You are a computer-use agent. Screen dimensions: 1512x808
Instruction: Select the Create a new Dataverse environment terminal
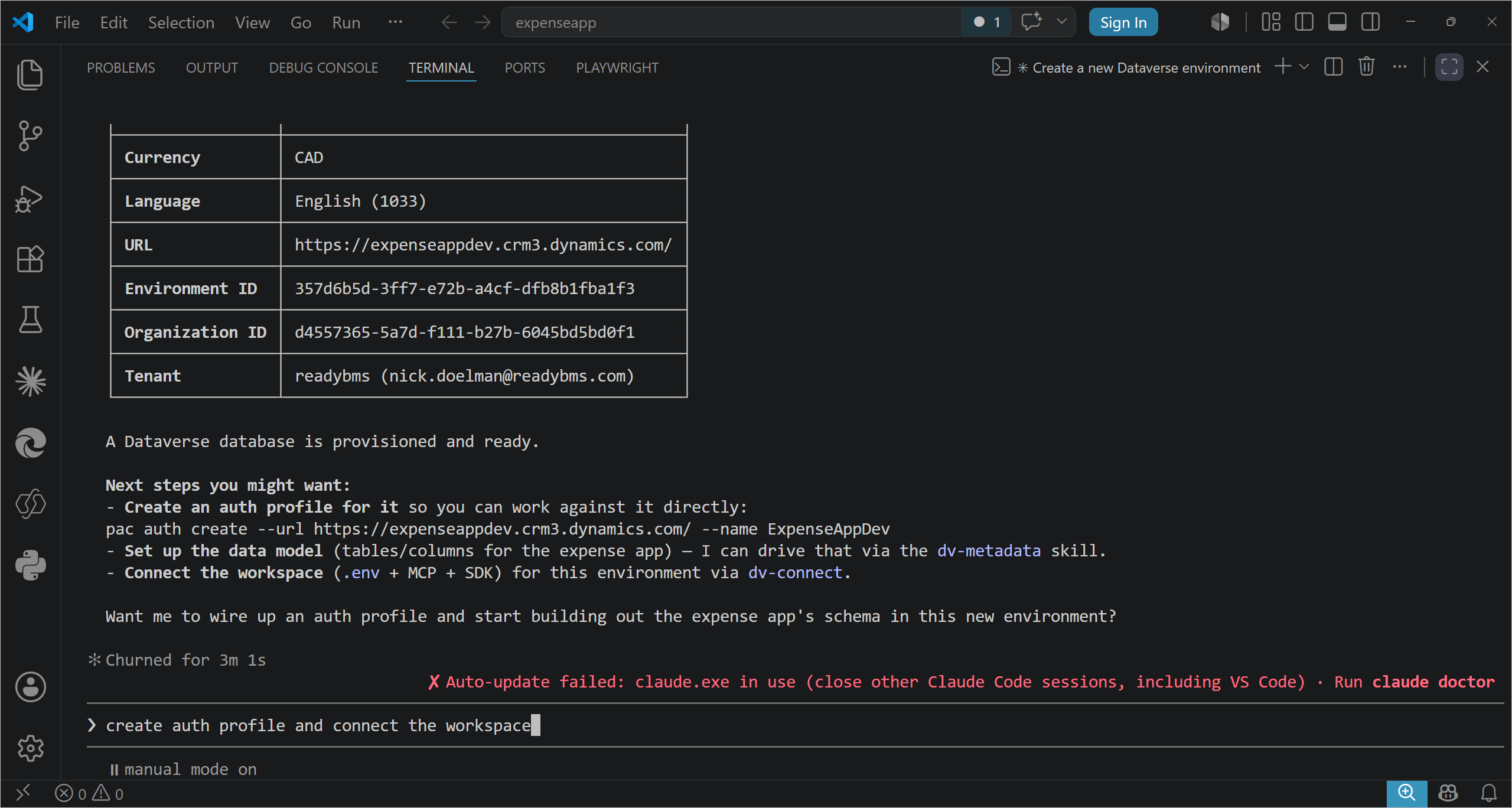(x=1126, y=68)
